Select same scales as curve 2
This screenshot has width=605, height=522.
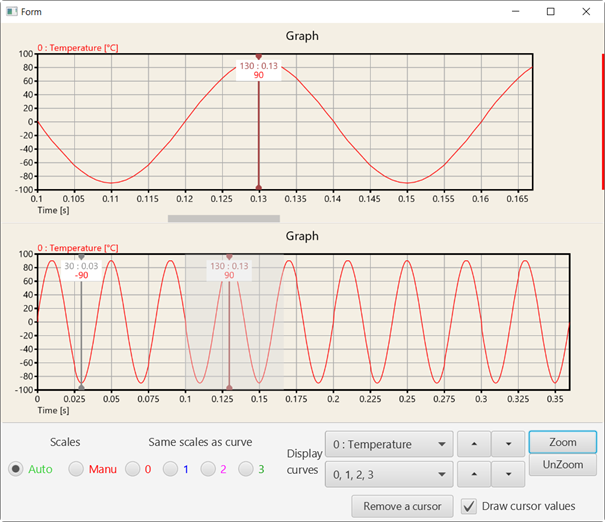click(x=208, y=469)
